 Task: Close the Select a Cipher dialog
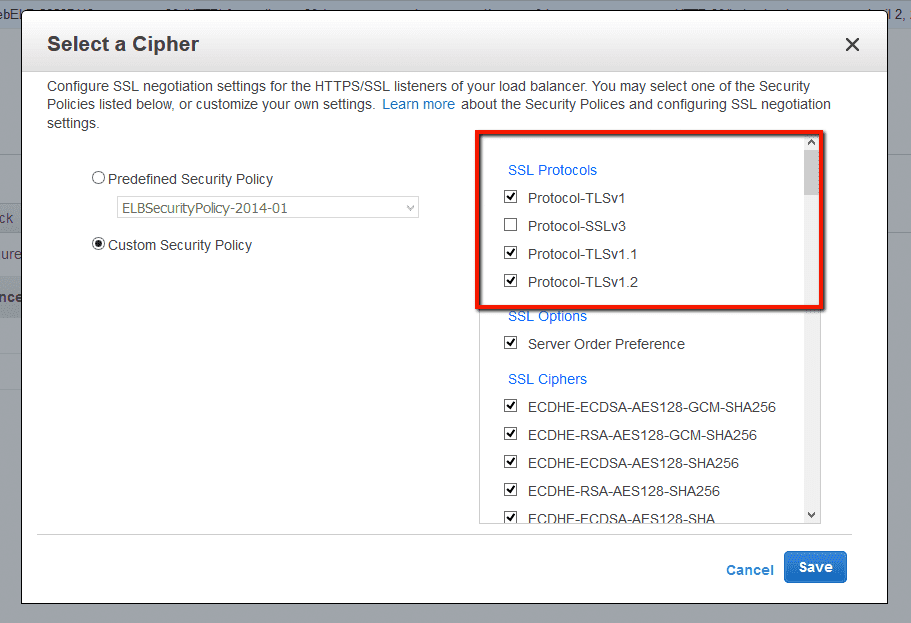pyautogui.click(x=852, y=45)
